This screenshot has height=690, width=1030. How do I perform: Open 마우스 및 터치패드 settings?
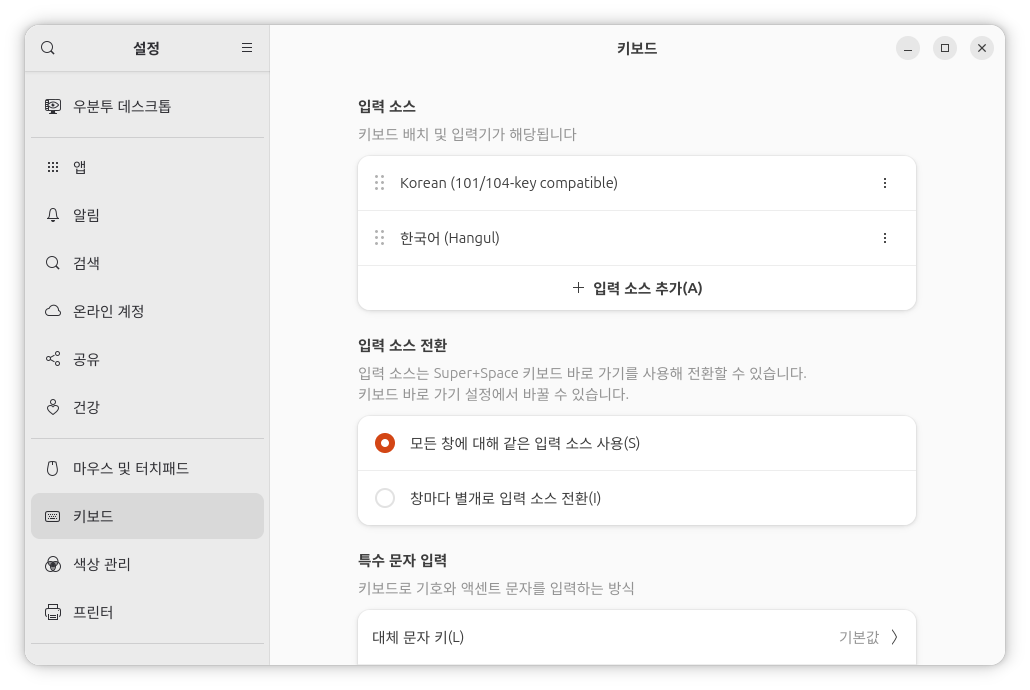tap(130, 468)
